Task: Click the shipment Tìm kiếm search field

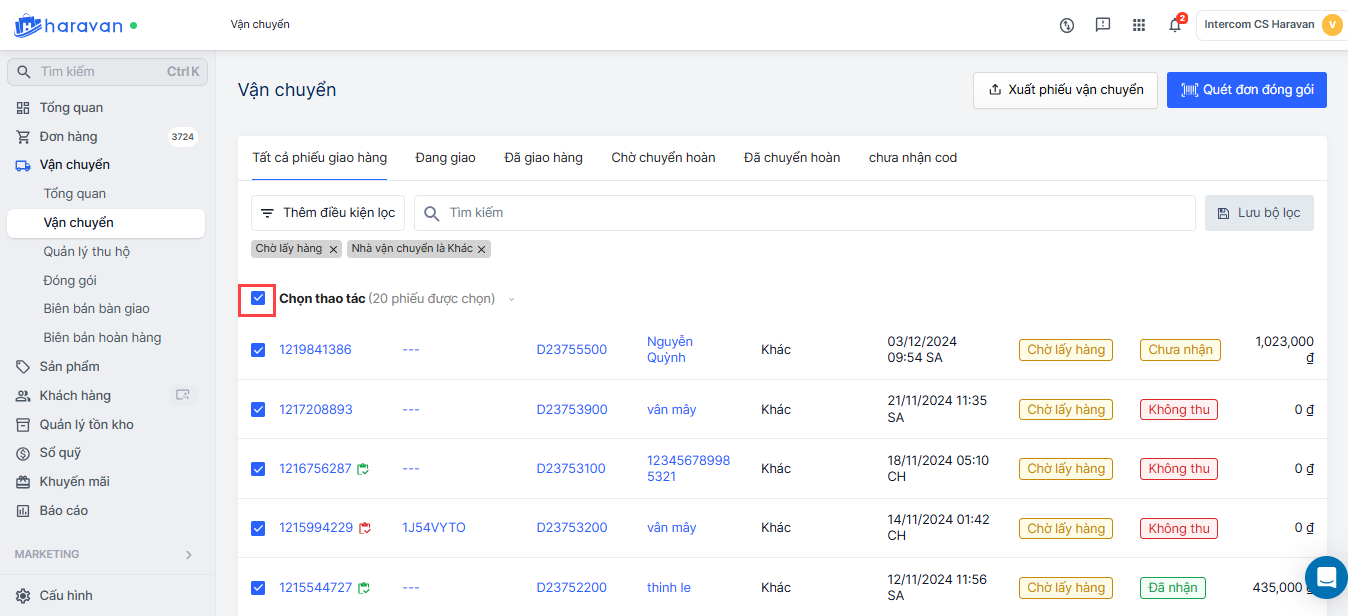Action: [804, 213]
